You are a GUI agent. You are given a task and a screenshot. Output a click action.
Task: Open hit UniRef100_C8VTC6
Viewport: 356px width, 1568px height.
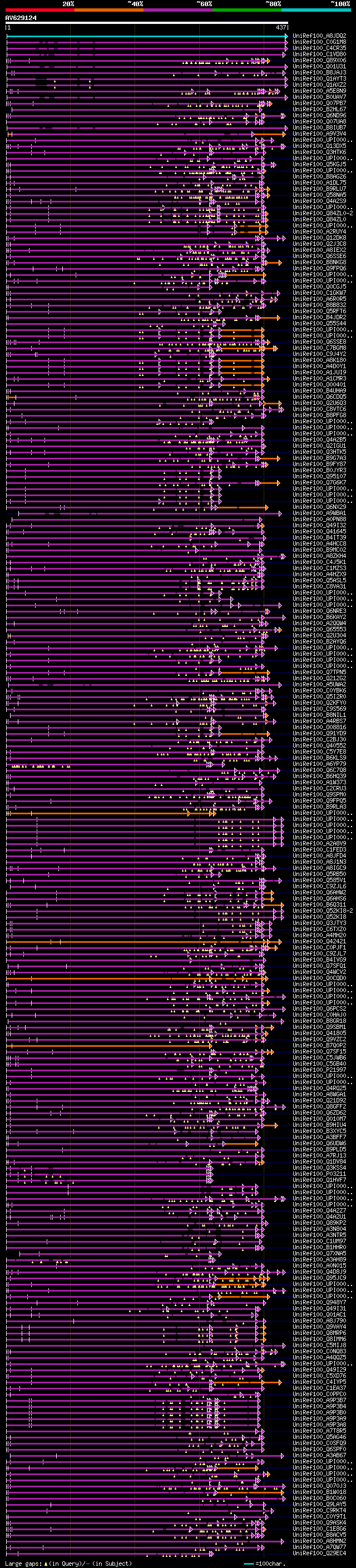319,409
